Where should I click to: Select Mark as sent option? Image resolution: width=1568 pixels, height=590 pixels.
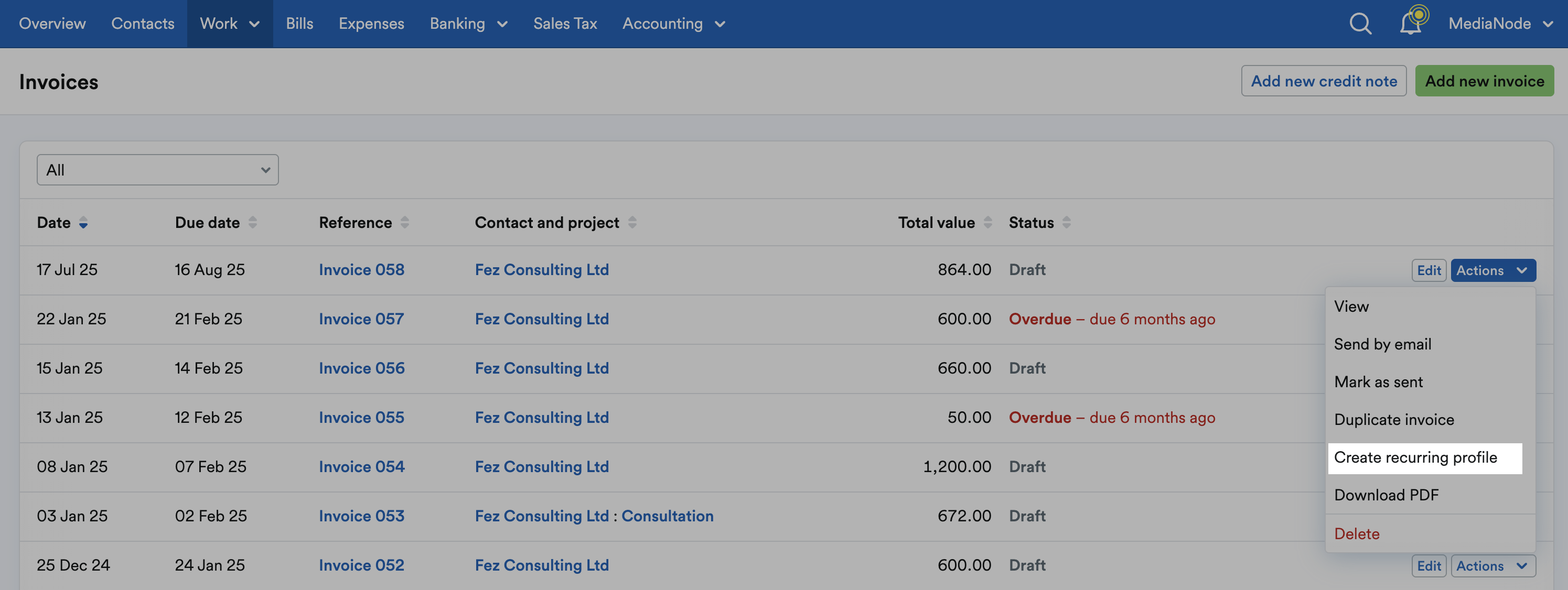pyautogui.click(x=1430, y=382)
